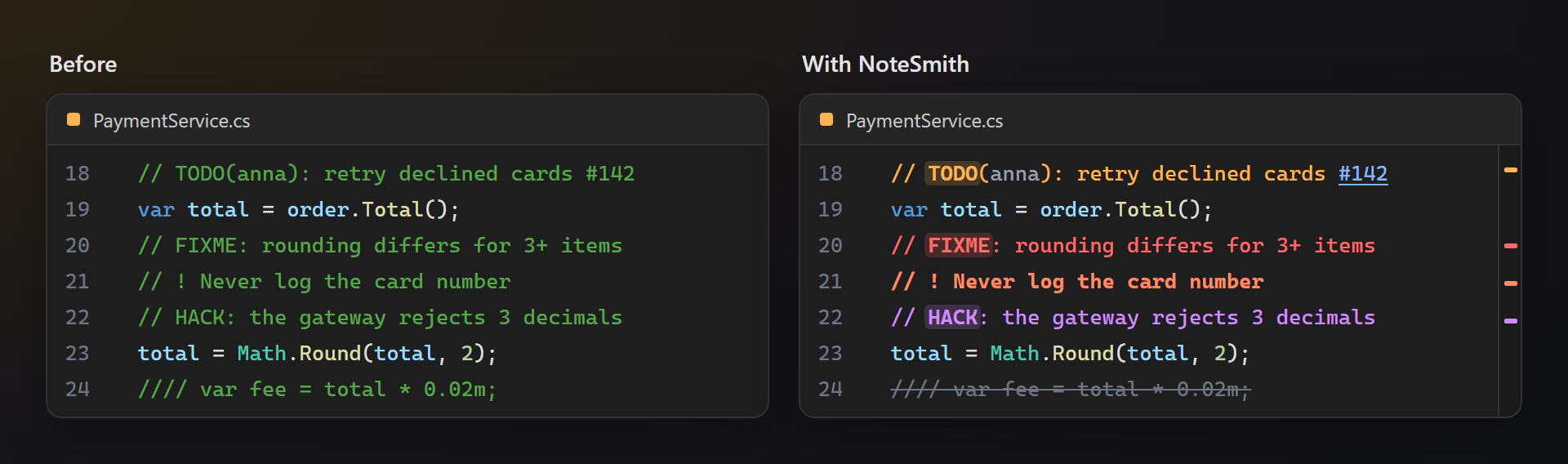Viewport: 1568px width, 464px height.
Task: Click line number 24 in NoteSmith panel
Action: tap(831, 390)
